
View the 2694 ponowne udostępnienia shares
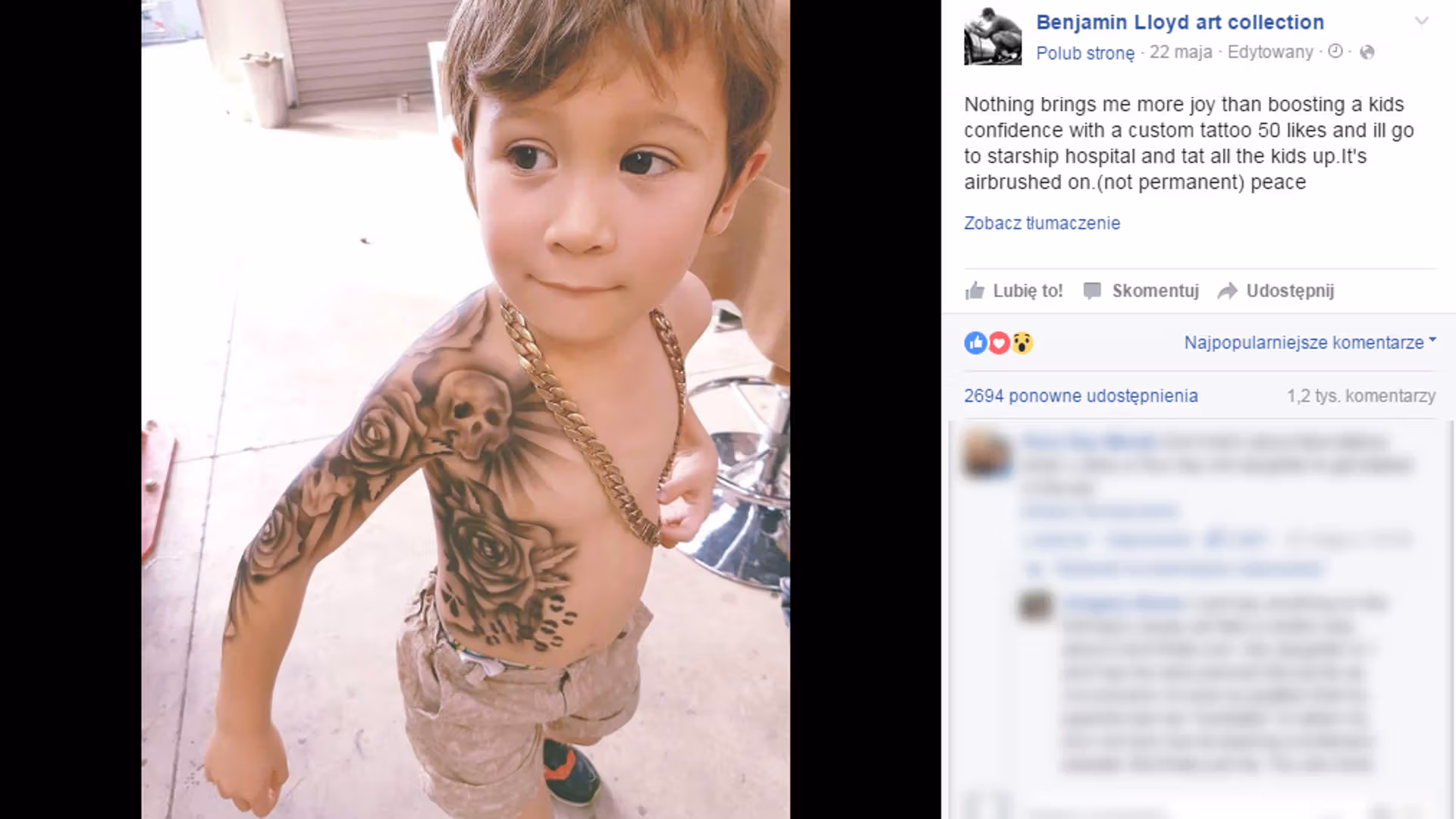pos(1081,396)
